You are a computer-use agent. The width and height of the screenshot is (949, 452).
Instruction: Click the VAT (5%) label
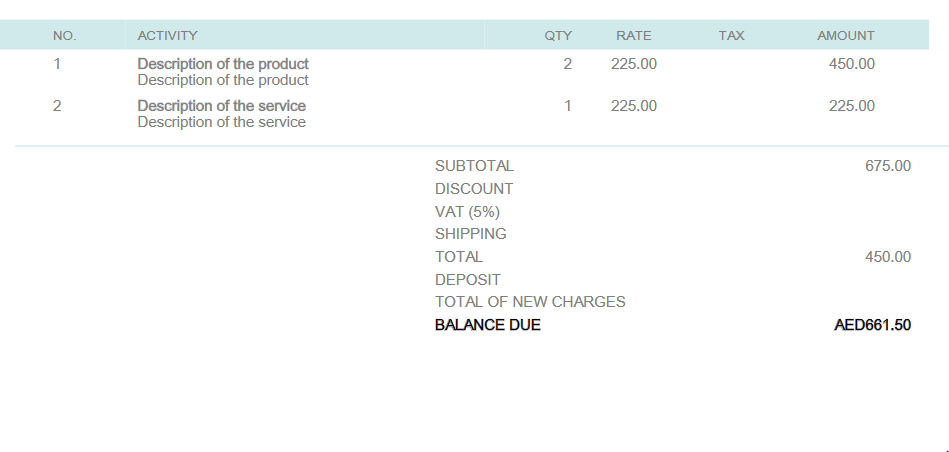[467, 212]
